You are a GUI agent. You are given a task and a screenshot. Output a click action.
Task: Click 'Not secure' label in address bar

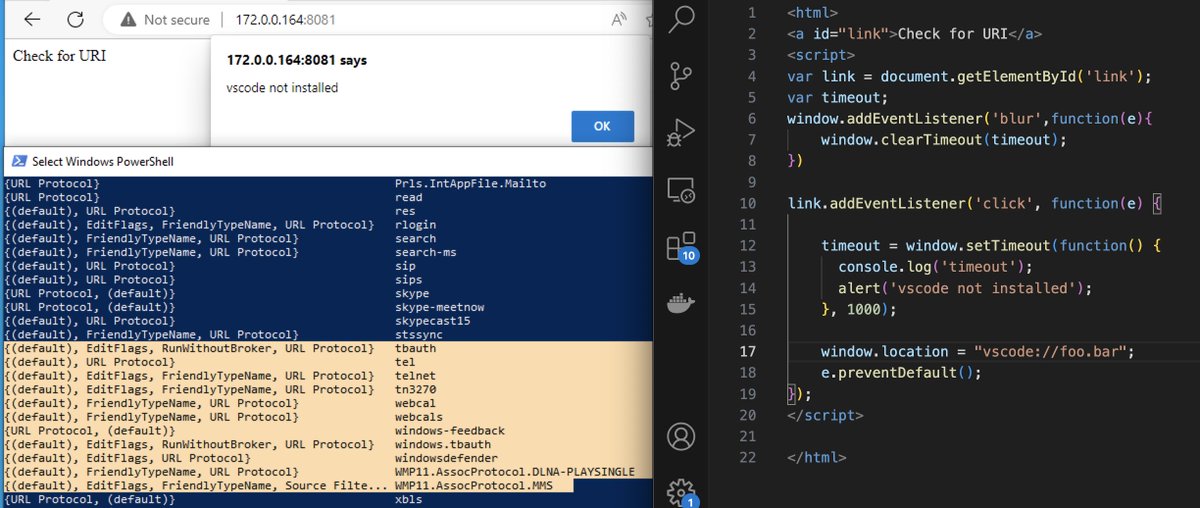point(177,19)
